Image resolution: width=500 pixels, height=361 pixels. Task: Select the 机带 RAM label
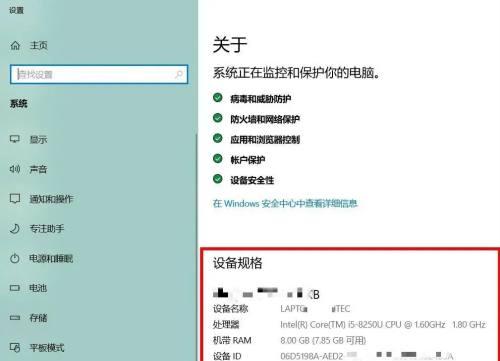point(232,340)
